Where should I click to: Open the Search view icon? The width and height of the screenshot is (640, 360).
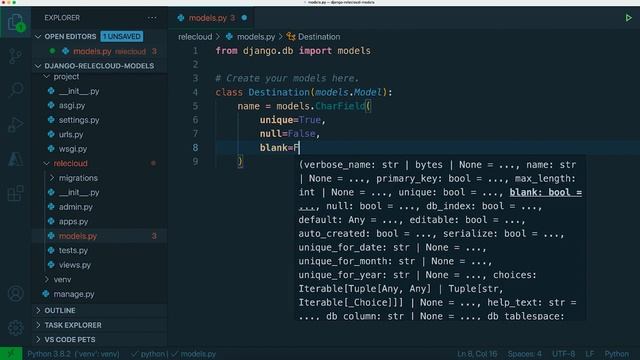point(16,89)
